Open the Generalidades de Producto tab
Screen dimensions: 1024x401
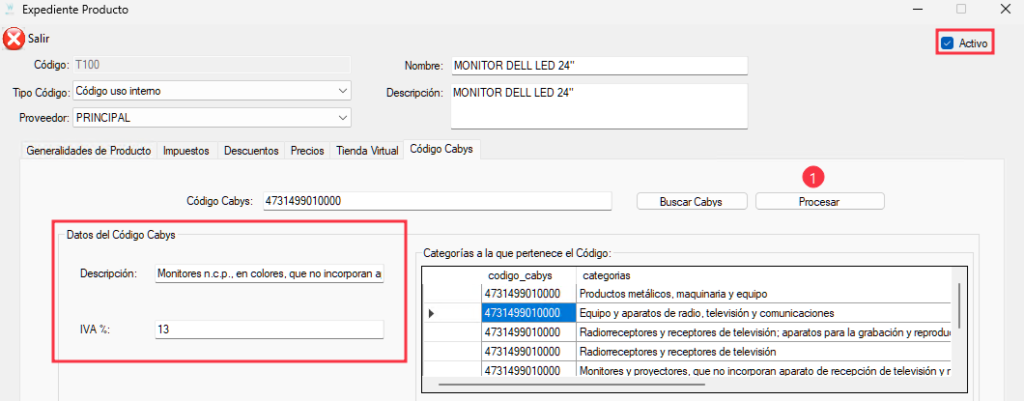88,151
